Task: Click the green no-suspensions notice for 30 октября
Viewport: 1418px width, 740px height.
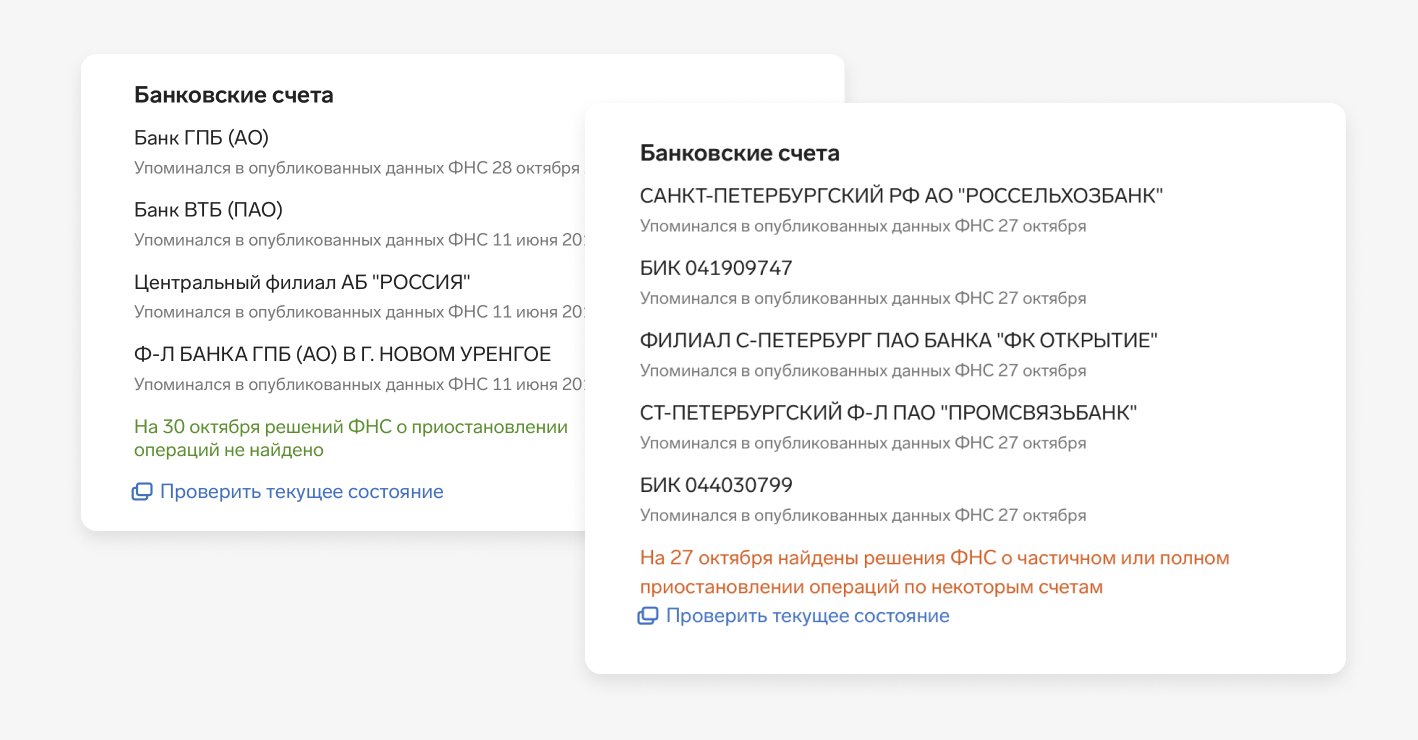Action: tap(350, 438)
